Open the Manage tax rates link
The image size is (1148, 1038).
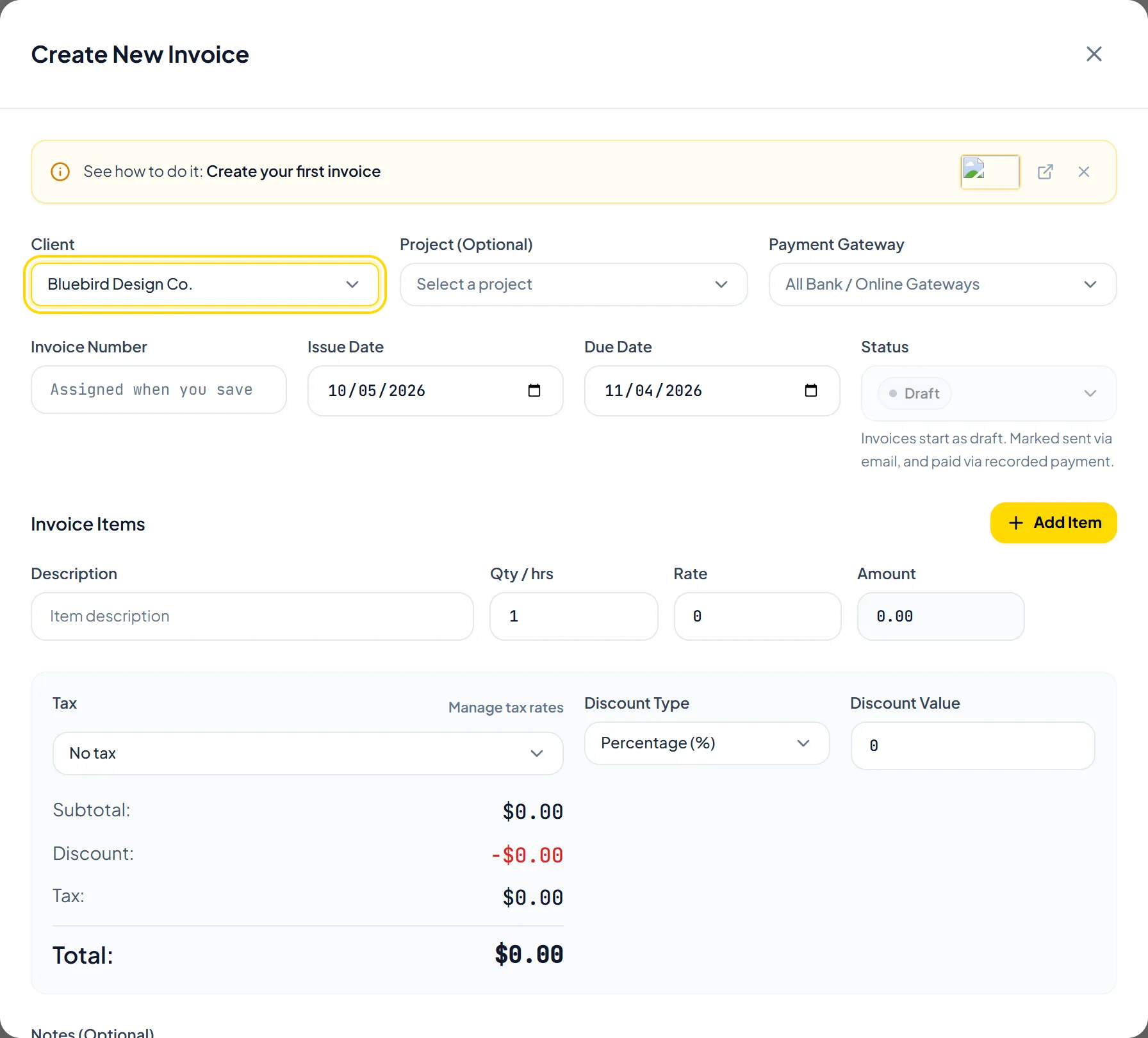pyautogui.click(x=505, y=707)
